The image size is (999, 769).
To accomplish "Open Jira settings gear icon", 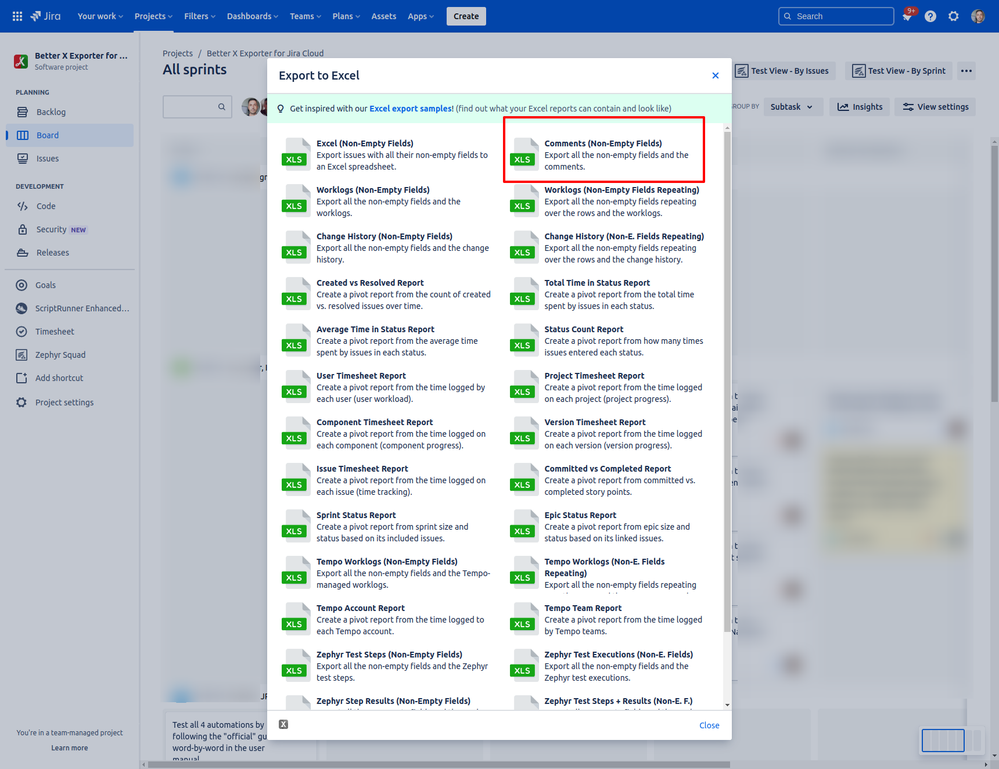I will (x=953, y=16).
